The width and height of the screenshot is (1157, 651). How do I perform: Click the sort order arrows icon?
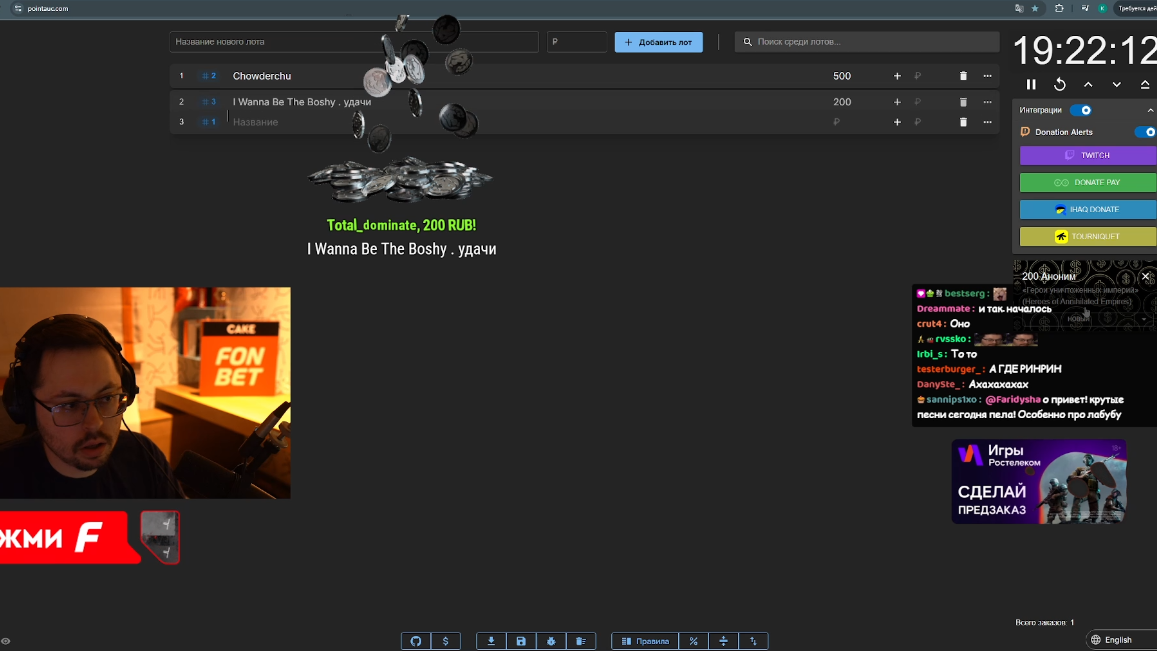click(753, 641)
